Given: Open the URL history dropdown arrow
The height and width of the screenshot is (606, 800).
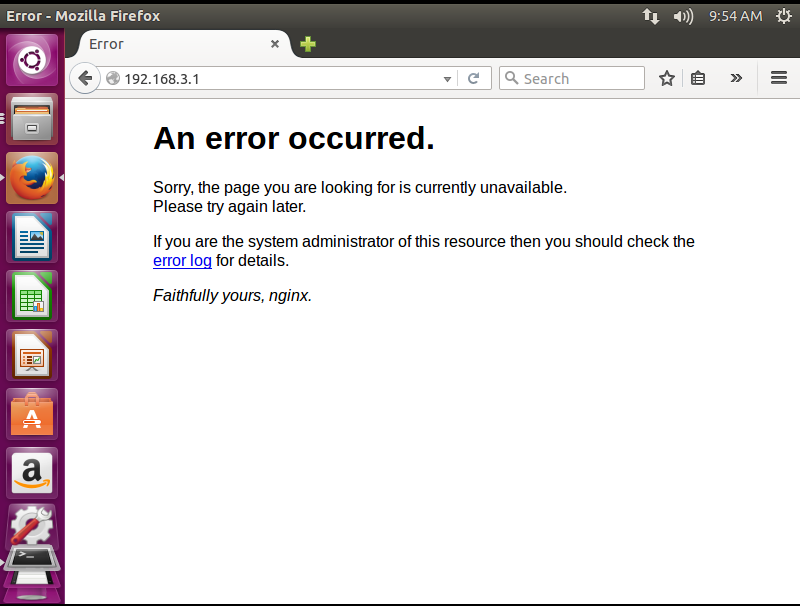Looking at the screenshot, I should [447, 79].
